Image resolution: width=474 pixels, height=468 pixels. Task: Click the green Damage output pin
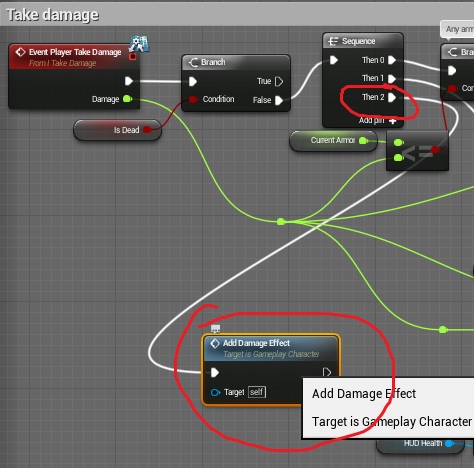coord(127,99)
